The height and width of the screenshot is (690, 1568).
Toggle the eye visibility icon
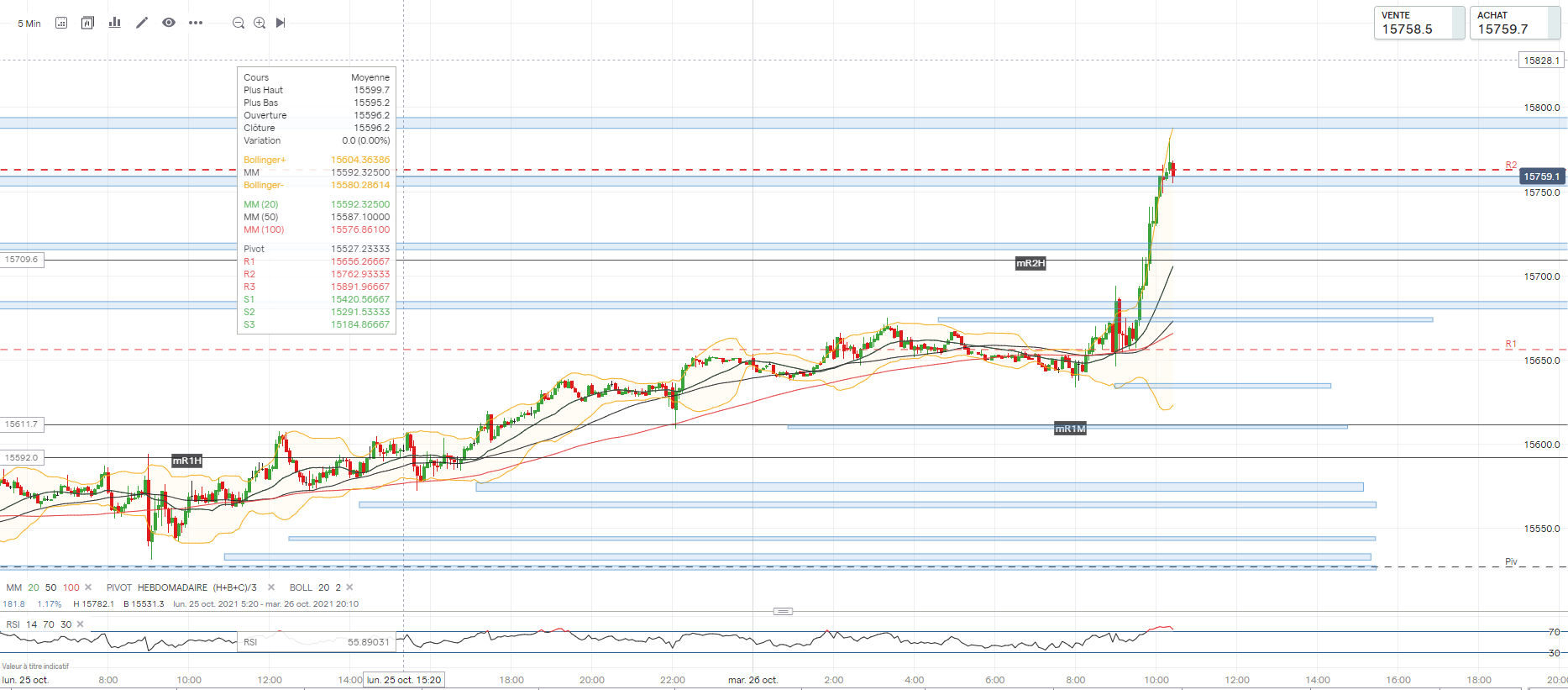[x=169, y=23]
